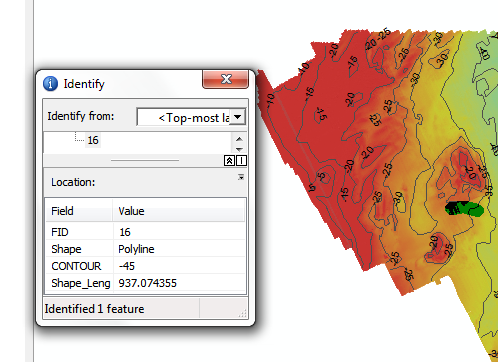The height and width of the screenshot is (362, 498).
Task: Toggle the panel split layout icon
Action: click(241, 161)
